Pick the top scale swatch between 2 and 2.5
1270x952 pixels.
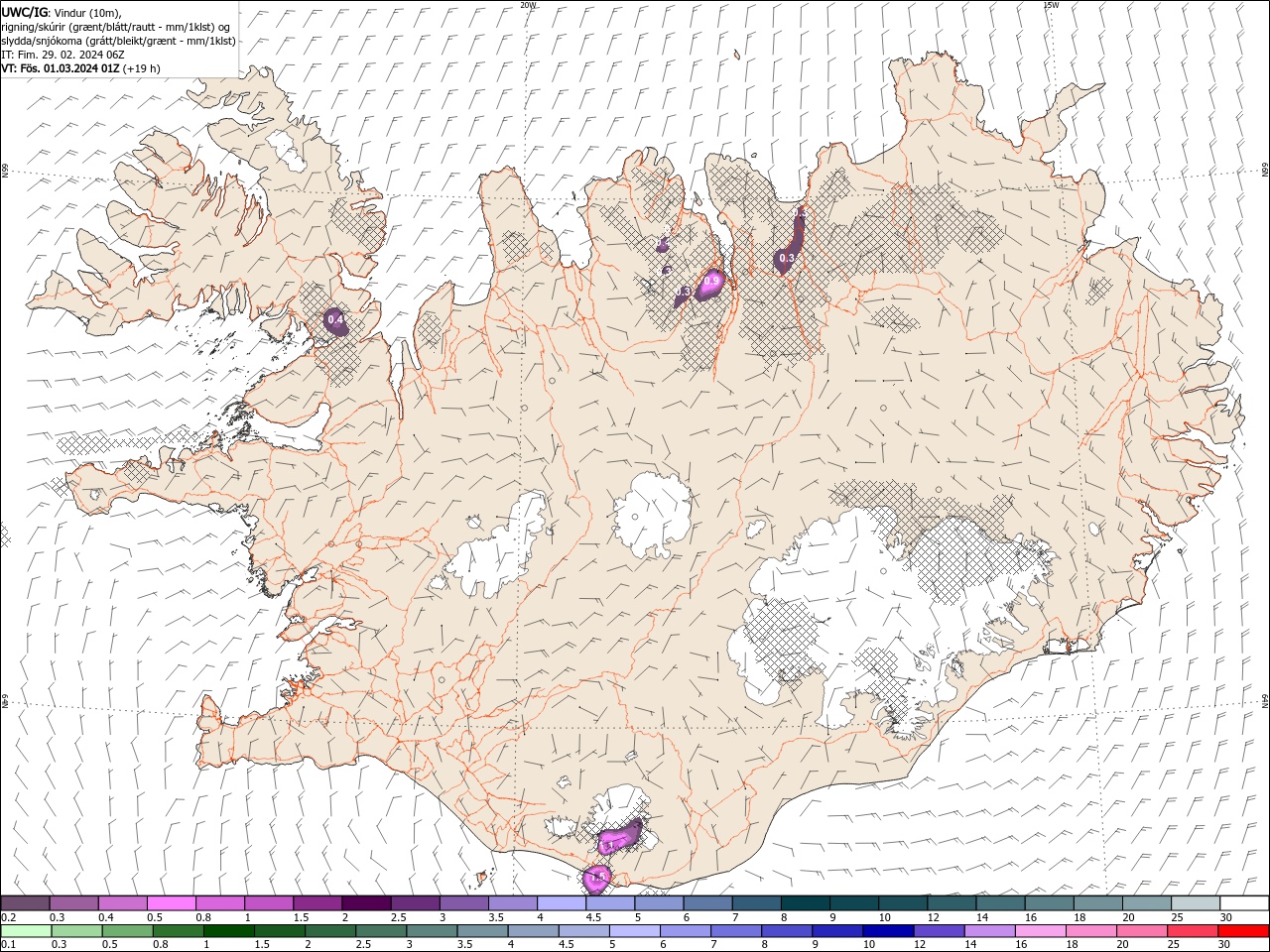(x=366, y=902)
